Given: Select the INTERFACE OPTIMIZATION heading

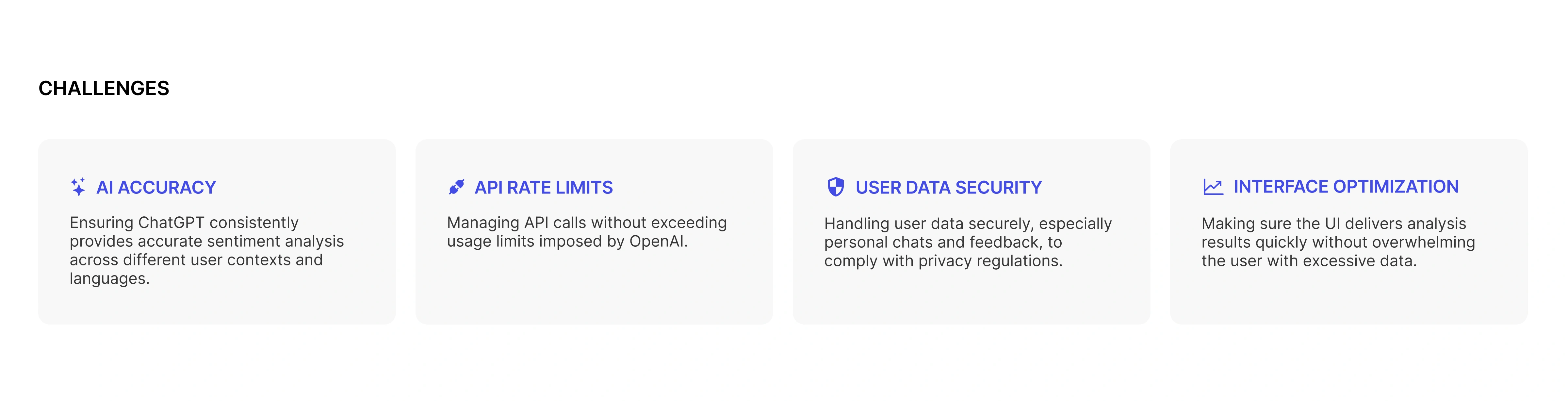Looking at the screenshot, I should tap(1346, 187).
